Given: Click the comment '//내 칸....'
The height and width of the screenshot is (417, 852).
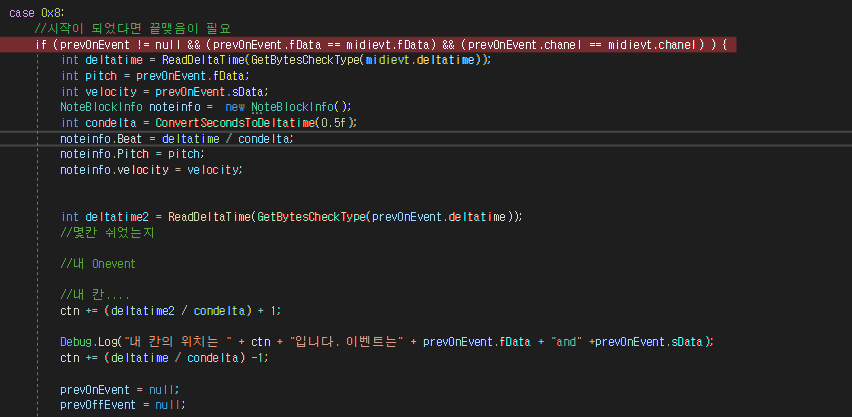Looking at the screenshot, I should [x=95, y=296].
